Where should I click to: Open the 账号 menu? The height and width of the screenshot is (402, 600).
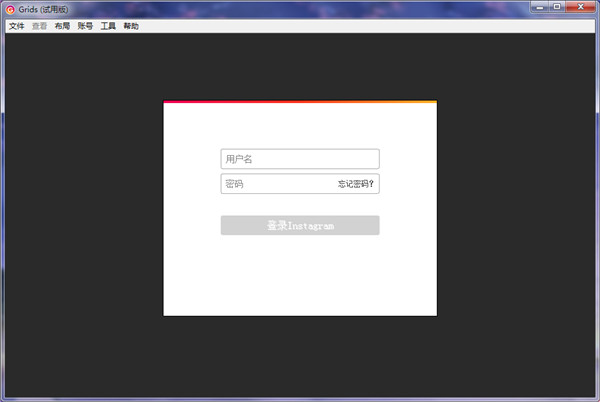(85, 26)
